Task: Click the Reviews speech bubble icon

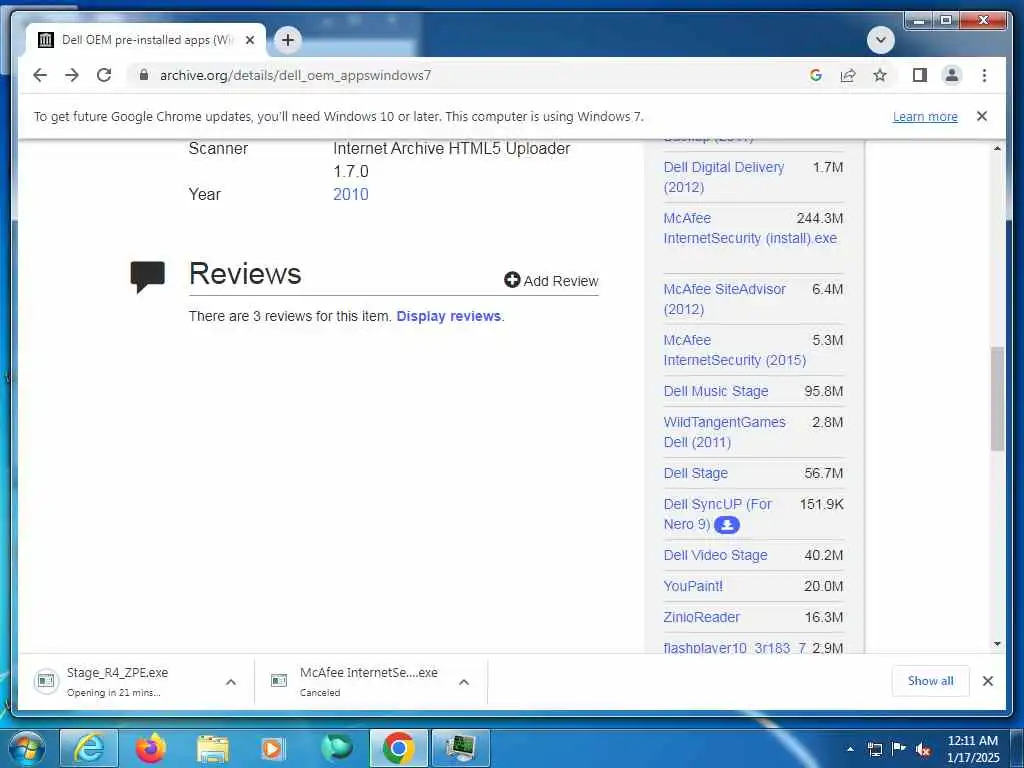Action: (148, 276)
